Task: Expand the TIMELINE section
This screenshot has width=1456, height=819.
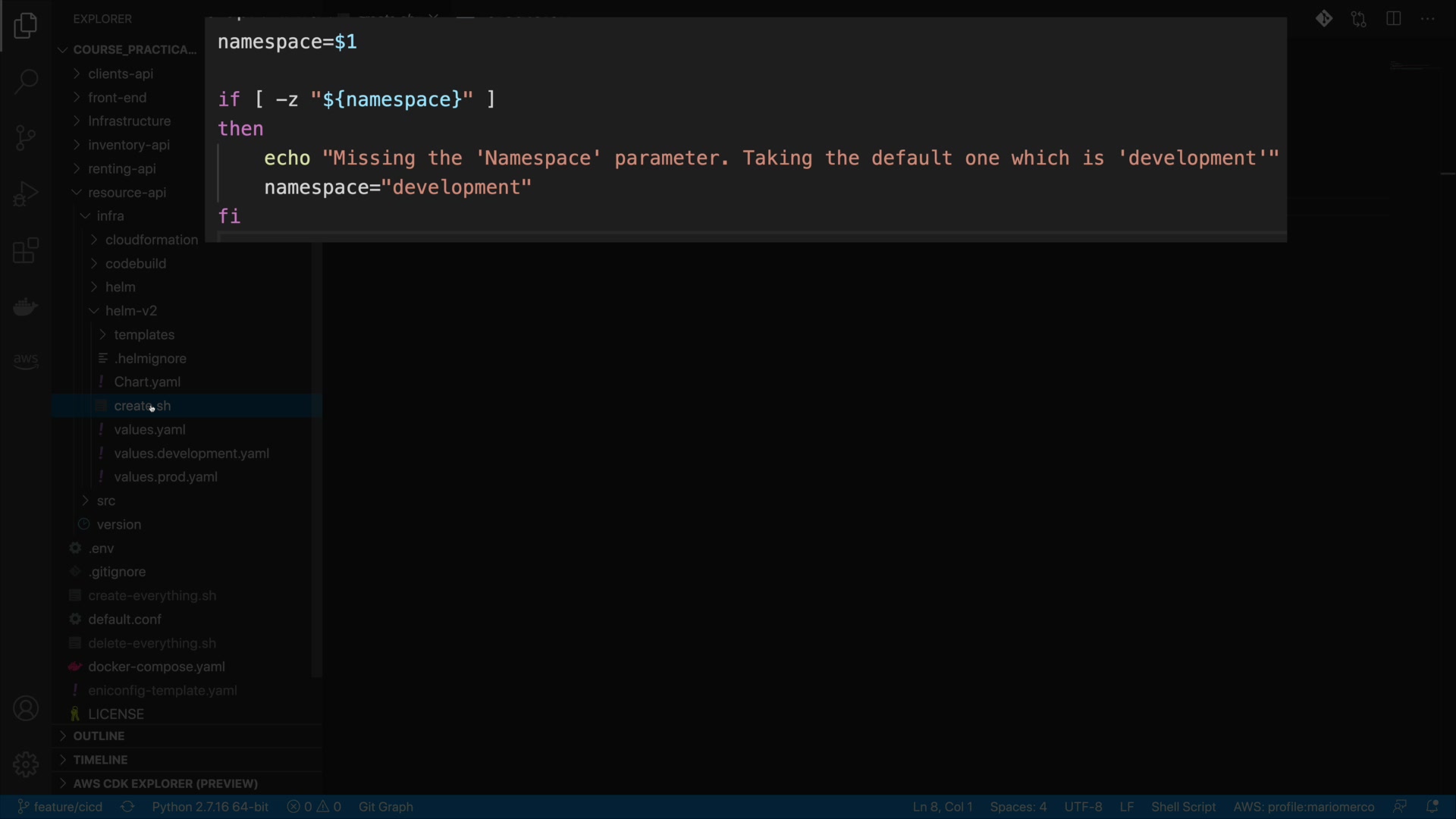Action: 100,760
